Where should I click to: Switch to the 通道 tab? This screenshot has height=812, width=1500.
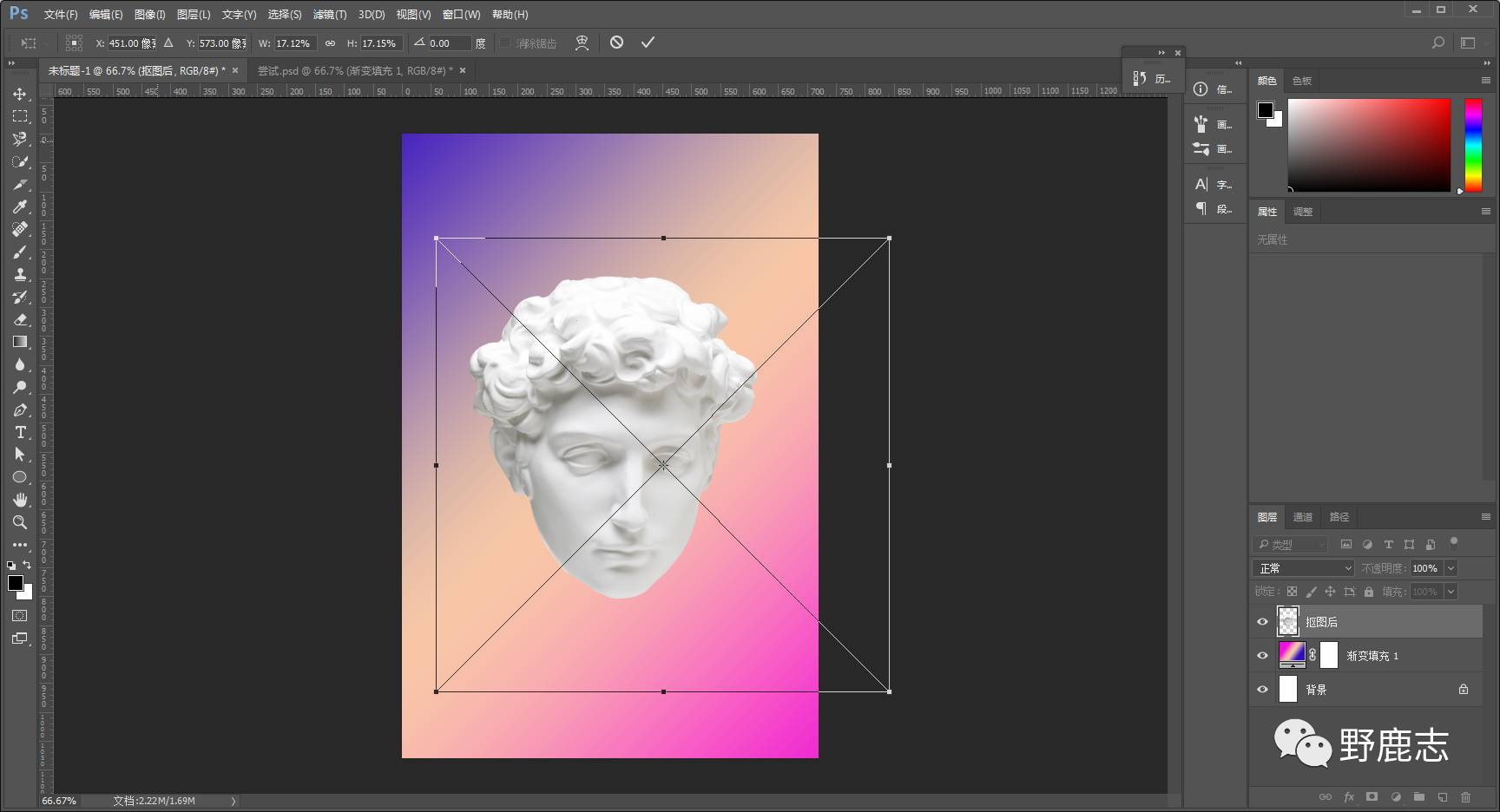click(1302, 517)
